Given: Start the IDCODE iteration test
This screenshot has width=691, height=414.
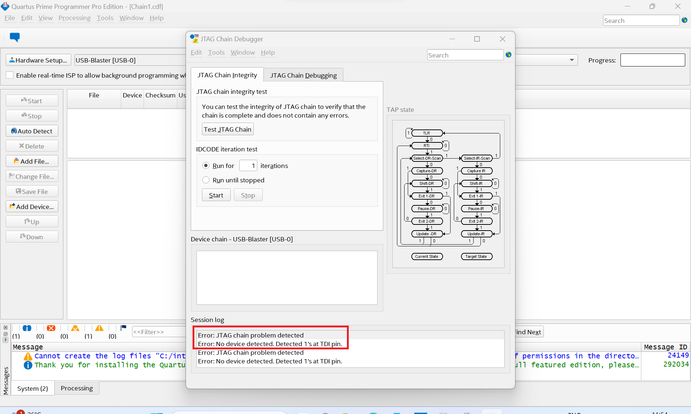Looking at the screenshot, I should coord(216,195).
